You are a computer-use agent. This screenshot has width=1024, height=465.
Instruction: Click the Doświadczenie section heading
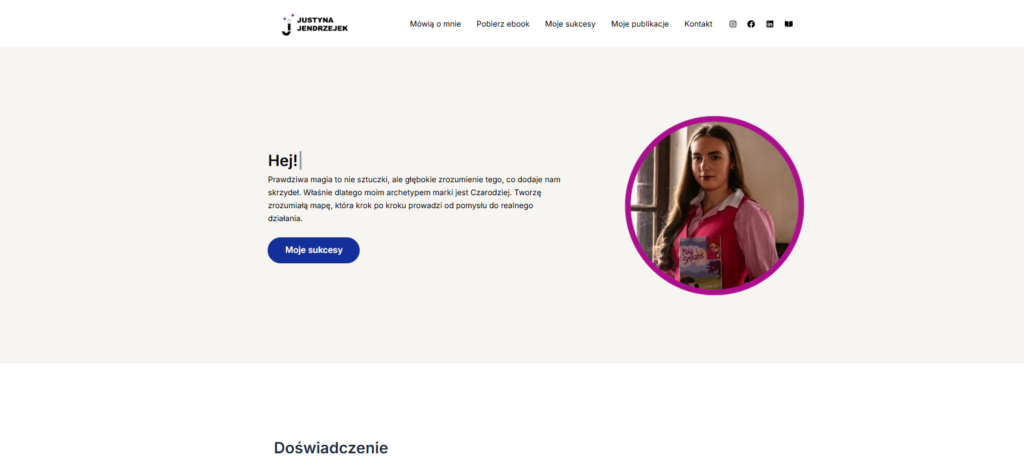[330, 448]
